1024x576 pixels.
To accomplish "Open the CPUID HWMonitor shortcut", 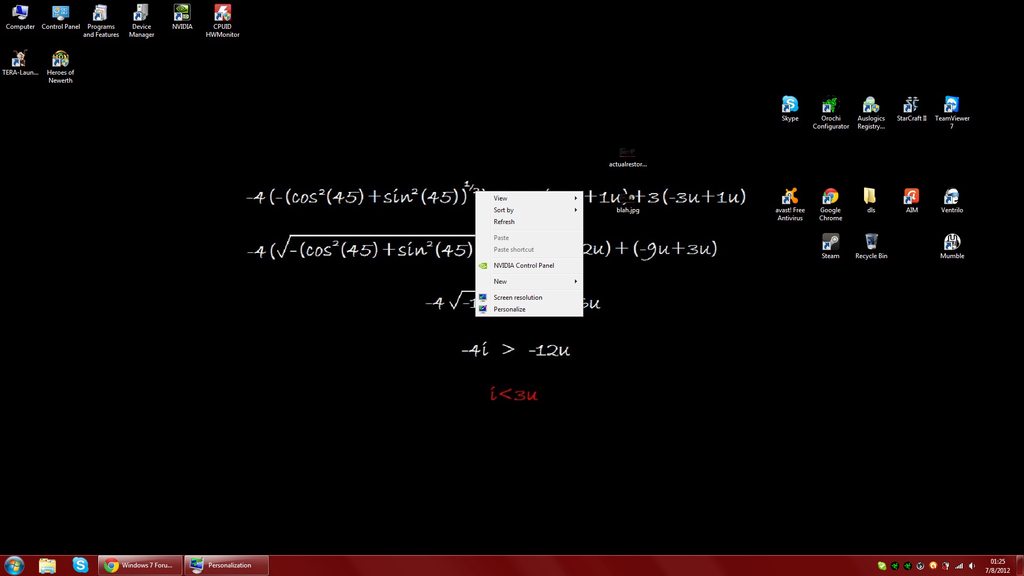I will tap(222, 21).
